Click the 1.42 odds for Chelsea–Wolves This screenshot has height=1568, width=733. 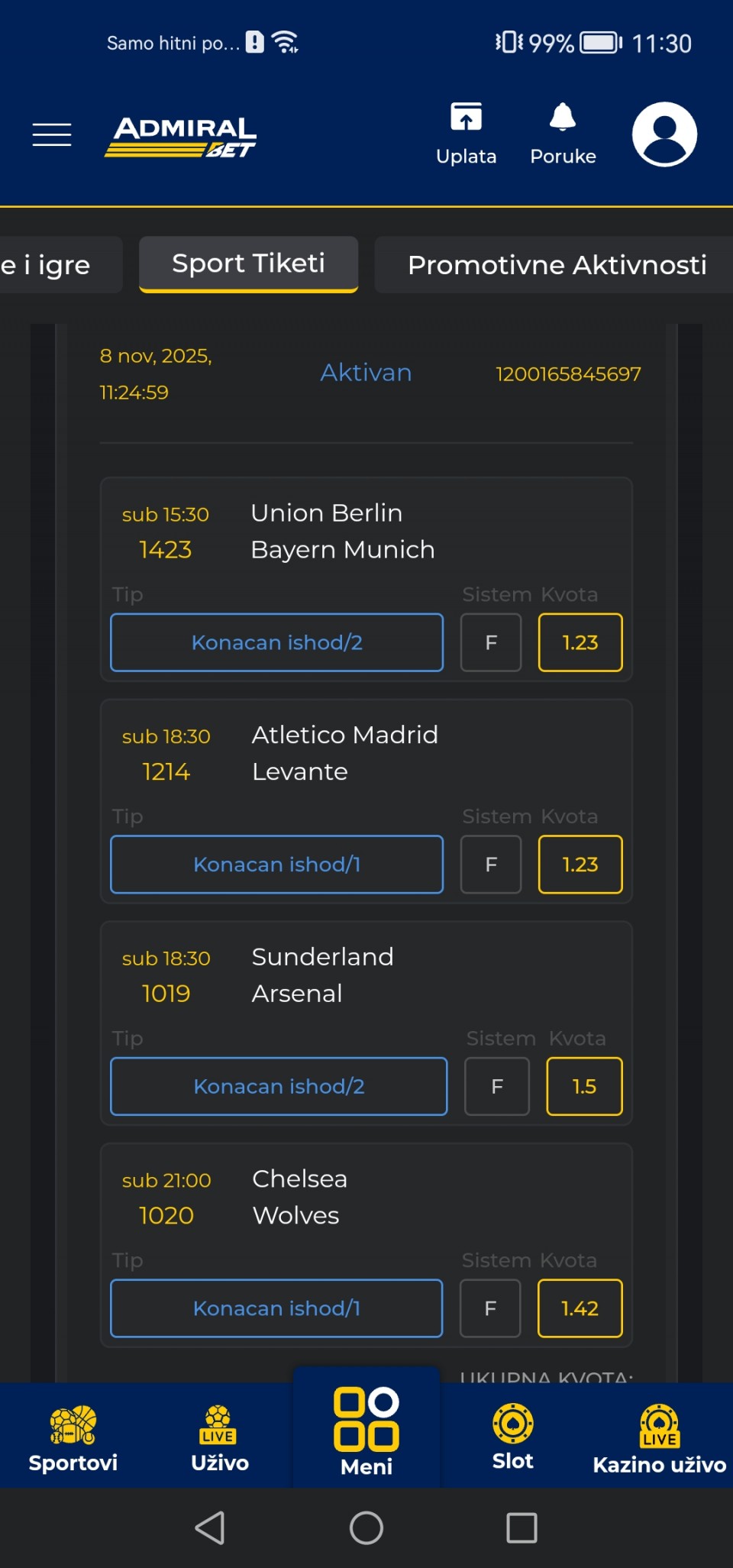tap(580, 1308)
